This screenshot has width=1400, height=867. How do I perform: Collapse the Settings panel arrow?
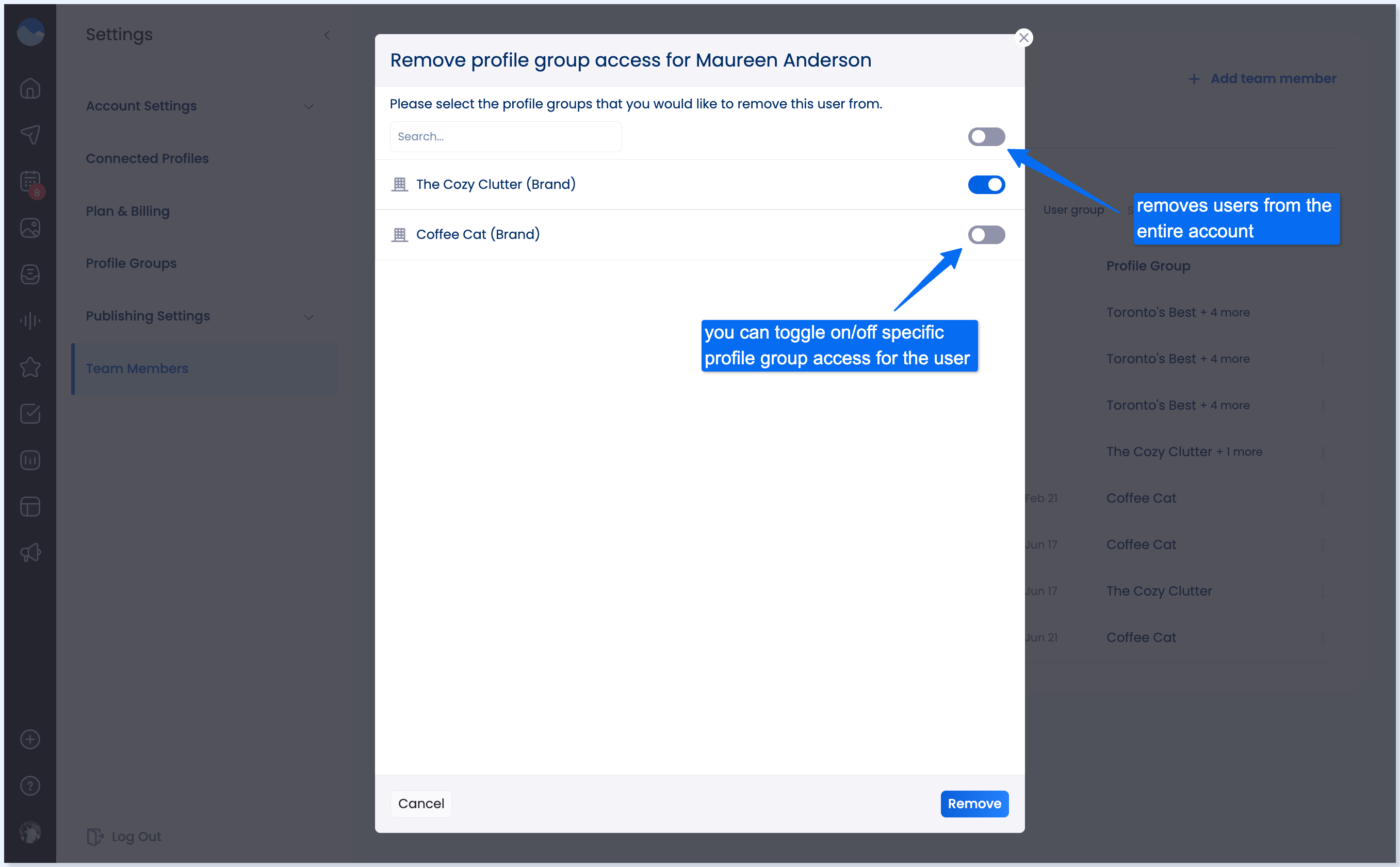pos(327,36)
